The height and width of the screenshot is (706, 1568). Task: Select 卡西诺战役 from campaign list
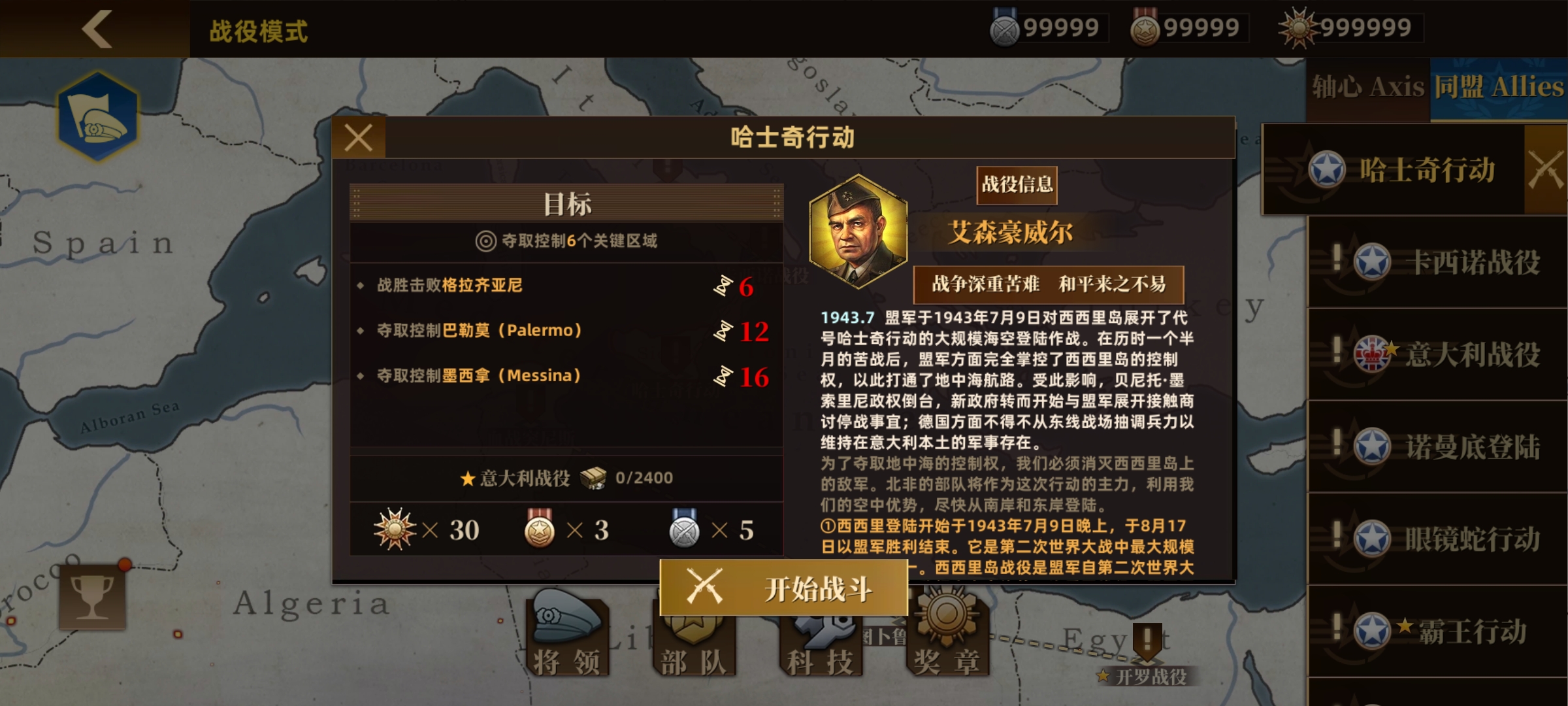[1437, 263]
